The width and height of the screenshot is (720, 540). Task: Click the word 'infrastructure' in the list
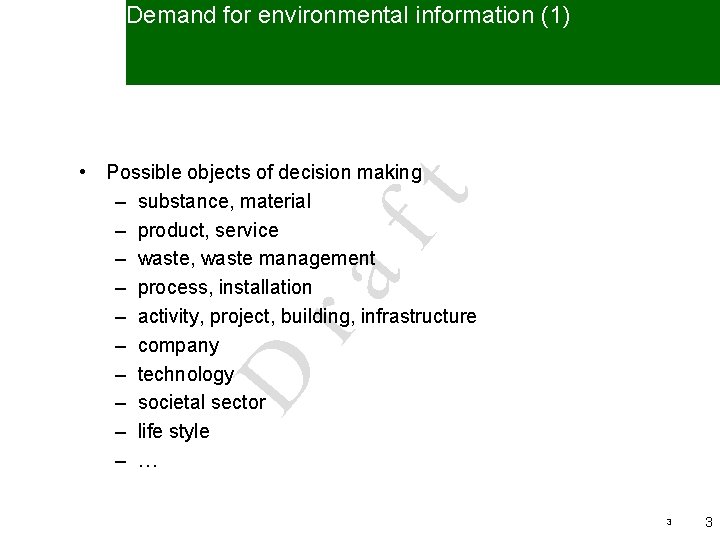(418, 316)
